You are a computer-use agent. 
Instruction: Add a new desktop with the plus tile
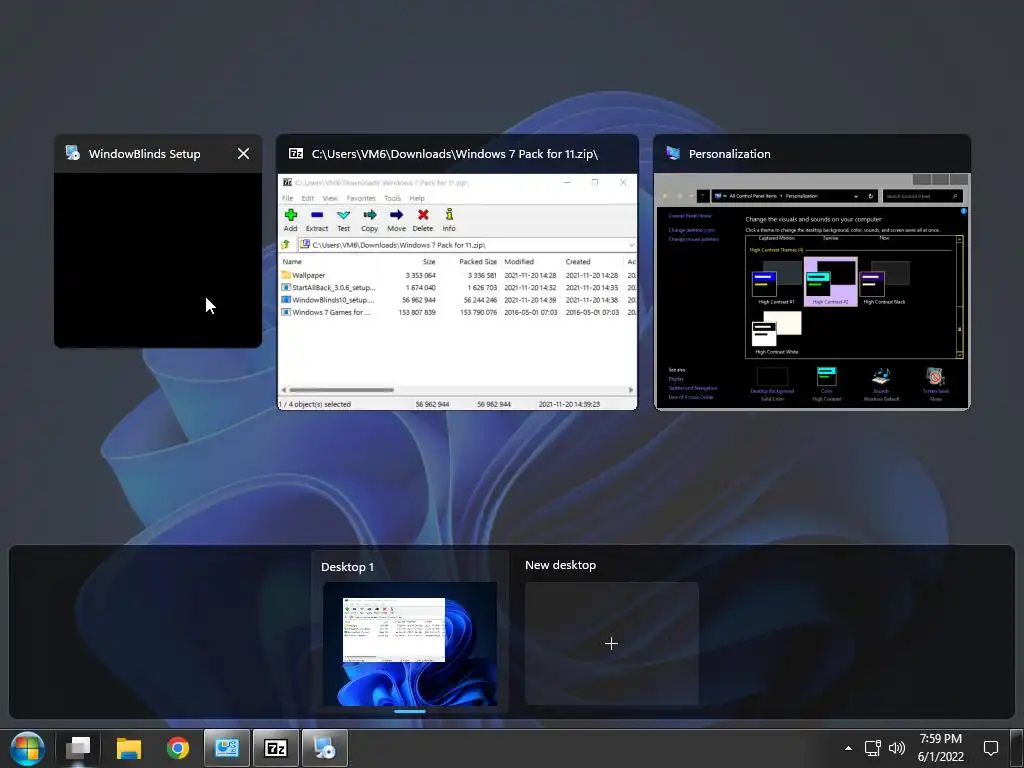[x=611, y=643]
